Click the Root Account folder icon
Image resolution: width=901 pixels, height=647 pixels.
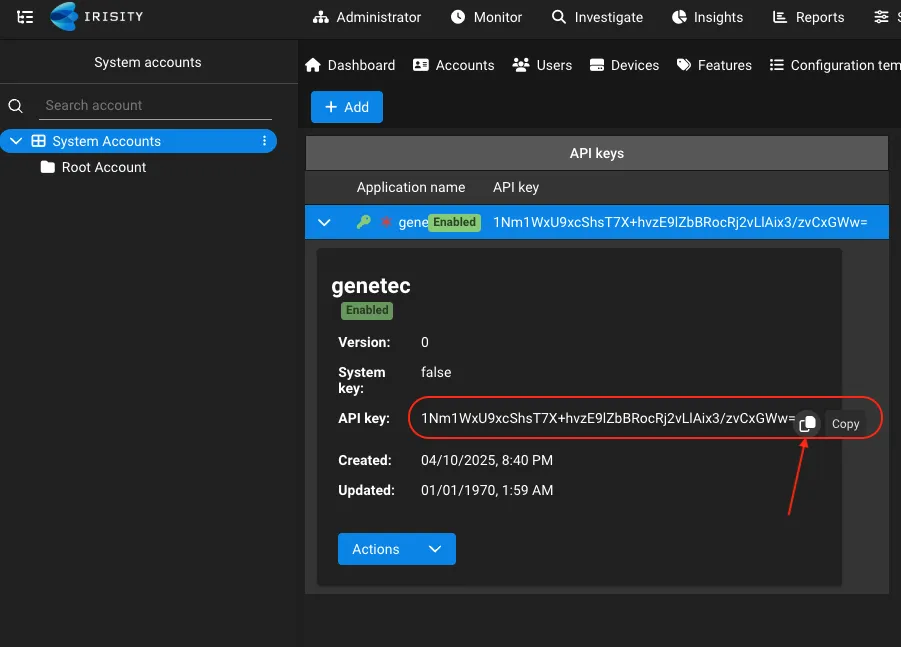point(48,167)
